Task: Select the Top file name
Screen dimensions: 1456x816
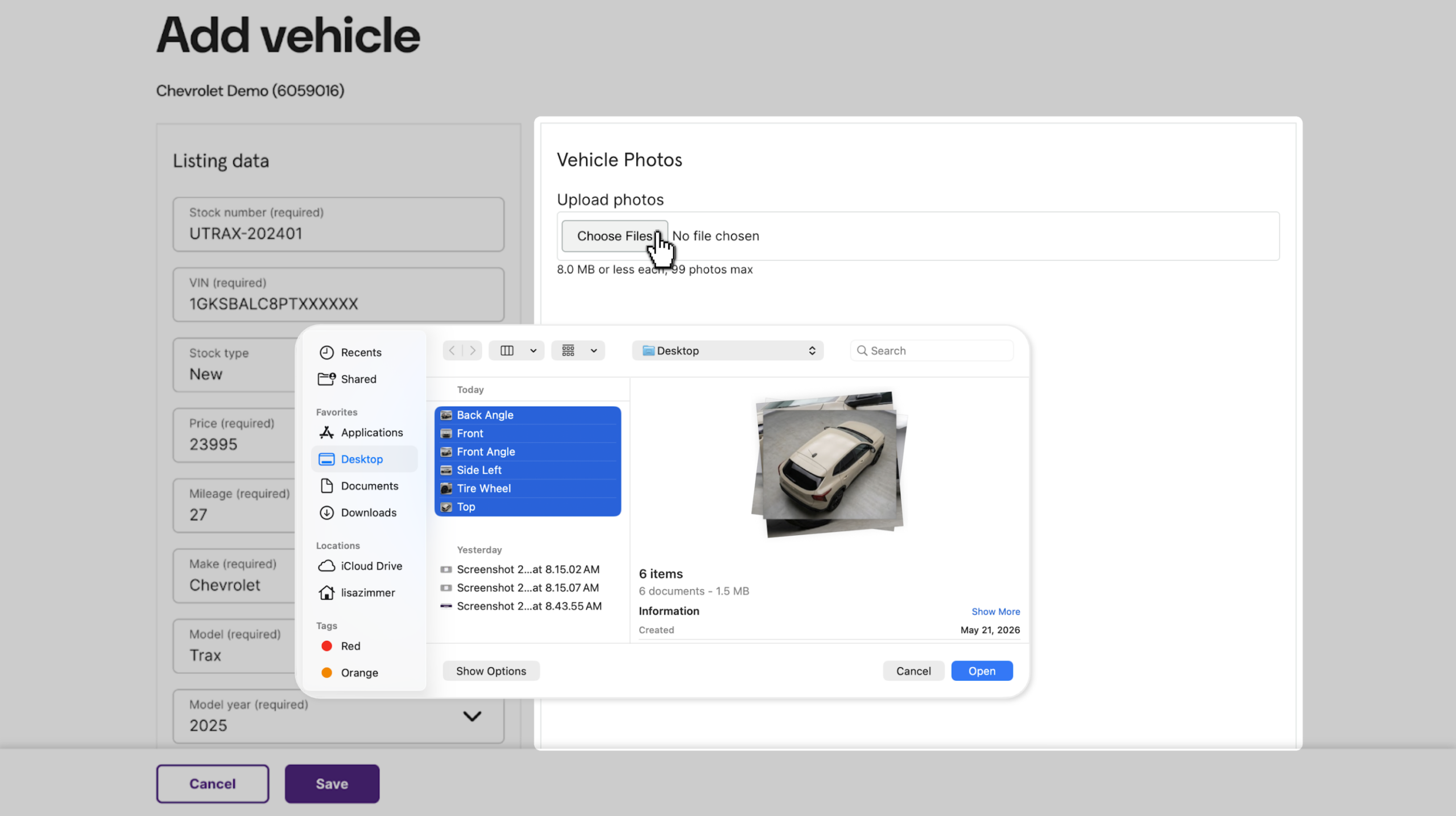Action: [466, 507]
